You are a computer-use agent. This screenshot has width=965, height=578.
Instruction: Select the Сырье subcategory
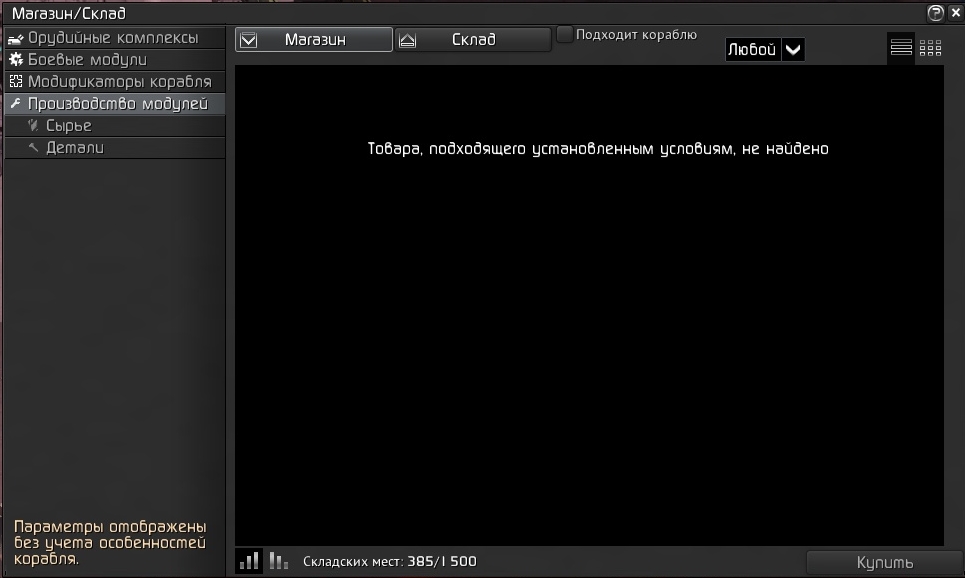pyautogui.click(x=68, y=126)
